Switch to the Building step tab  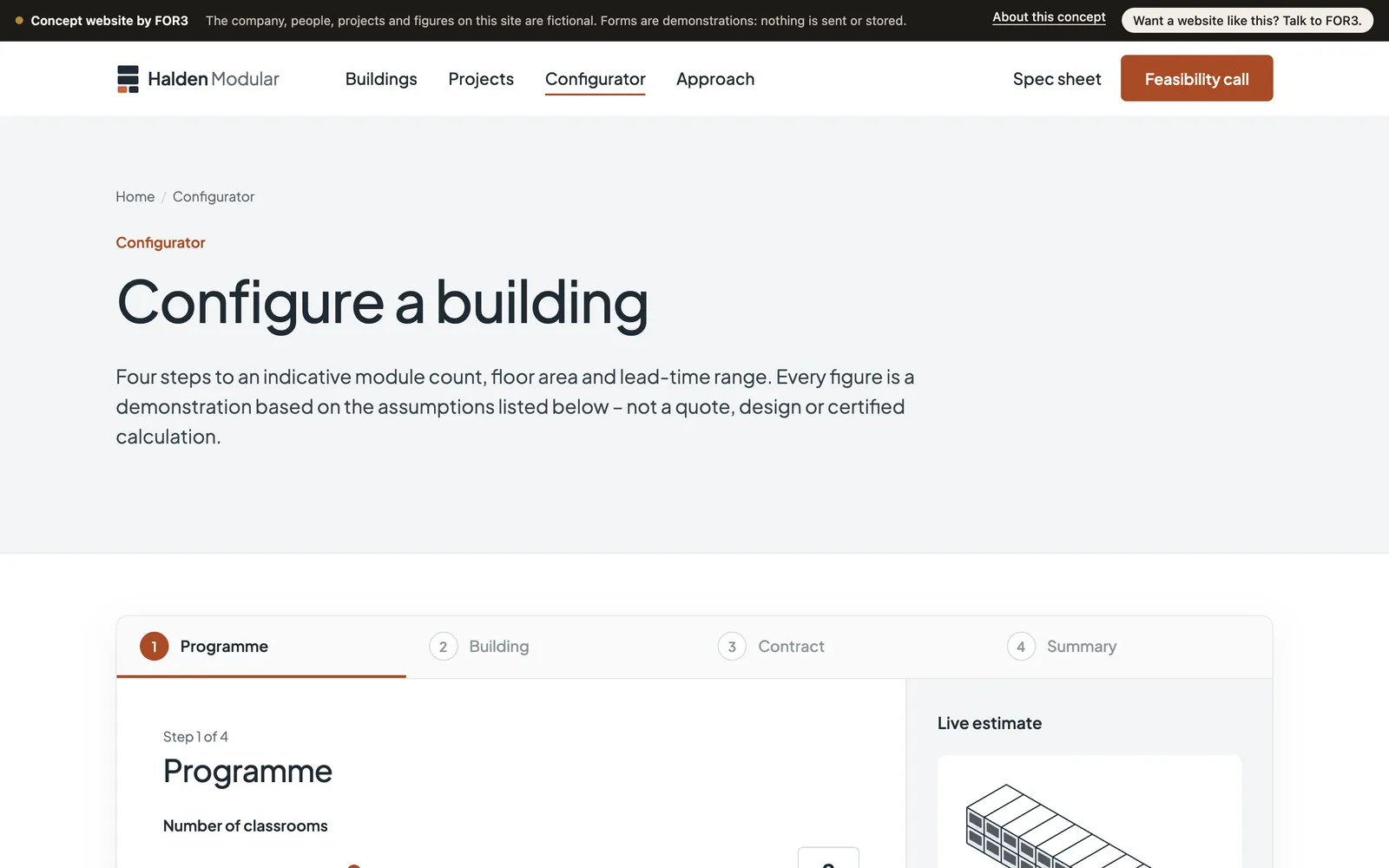point(550,647)
